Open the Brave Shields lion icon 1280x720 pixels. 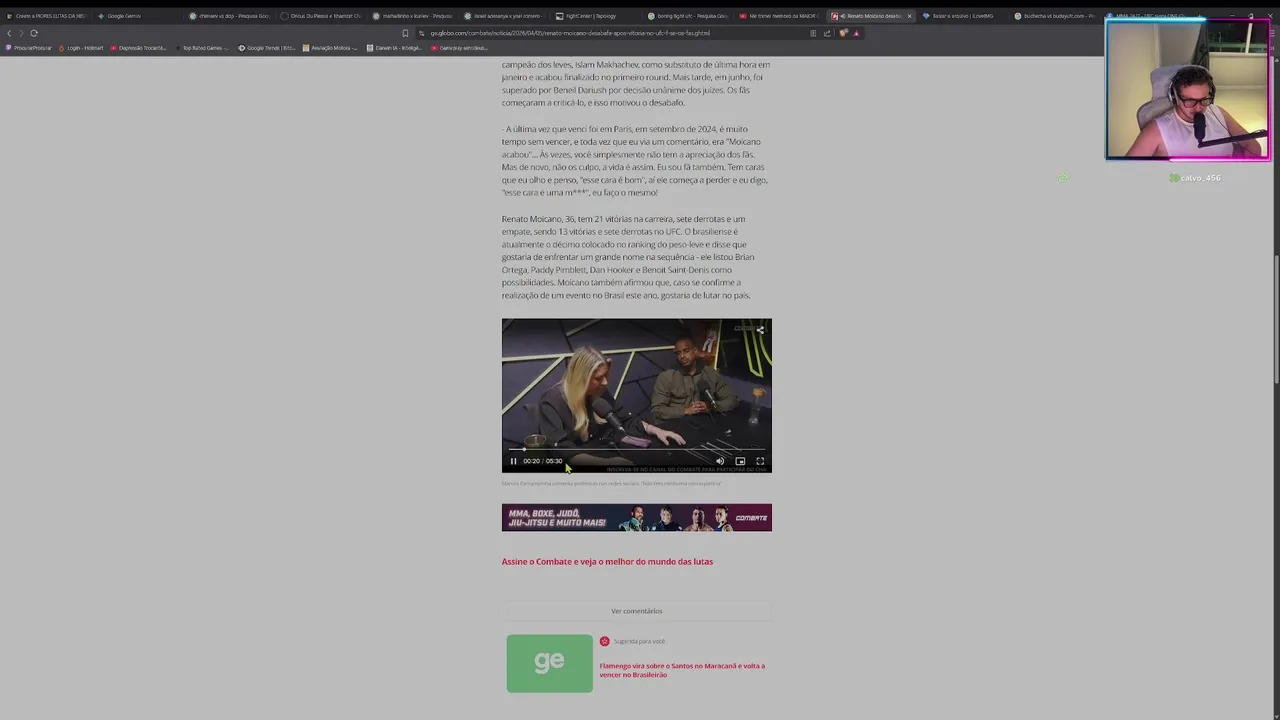(843, 33)
